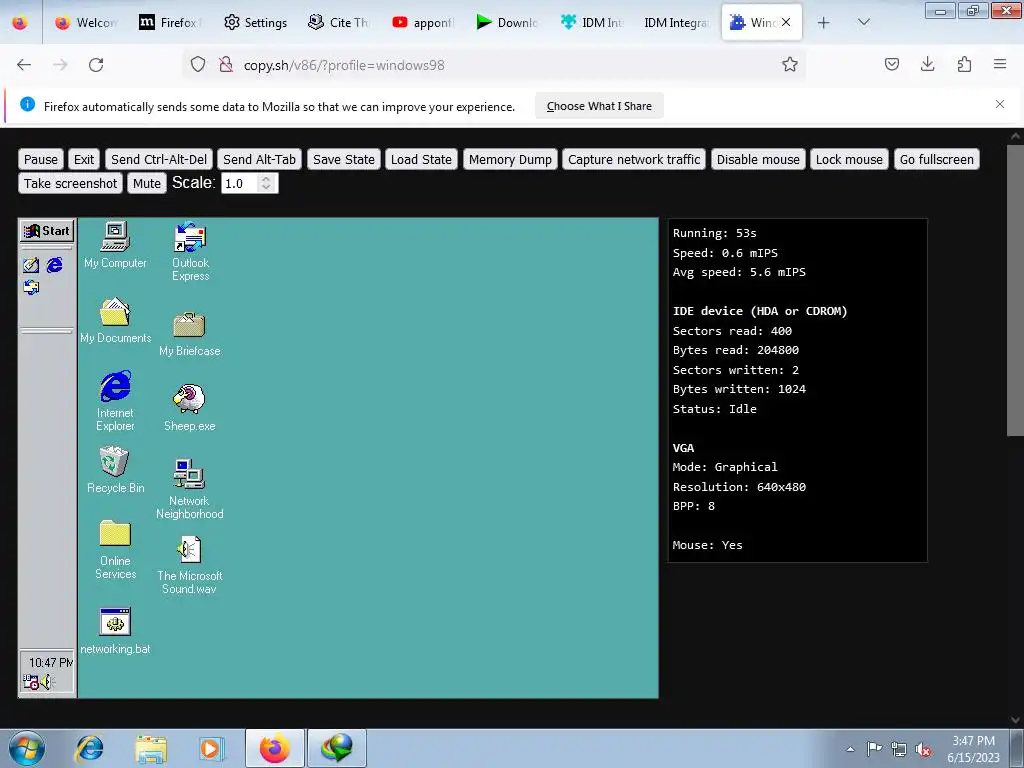Open My Briefcase icon
Image resolution: width=1024 pixels, height=768 pixels.
(x=189, y=334)
